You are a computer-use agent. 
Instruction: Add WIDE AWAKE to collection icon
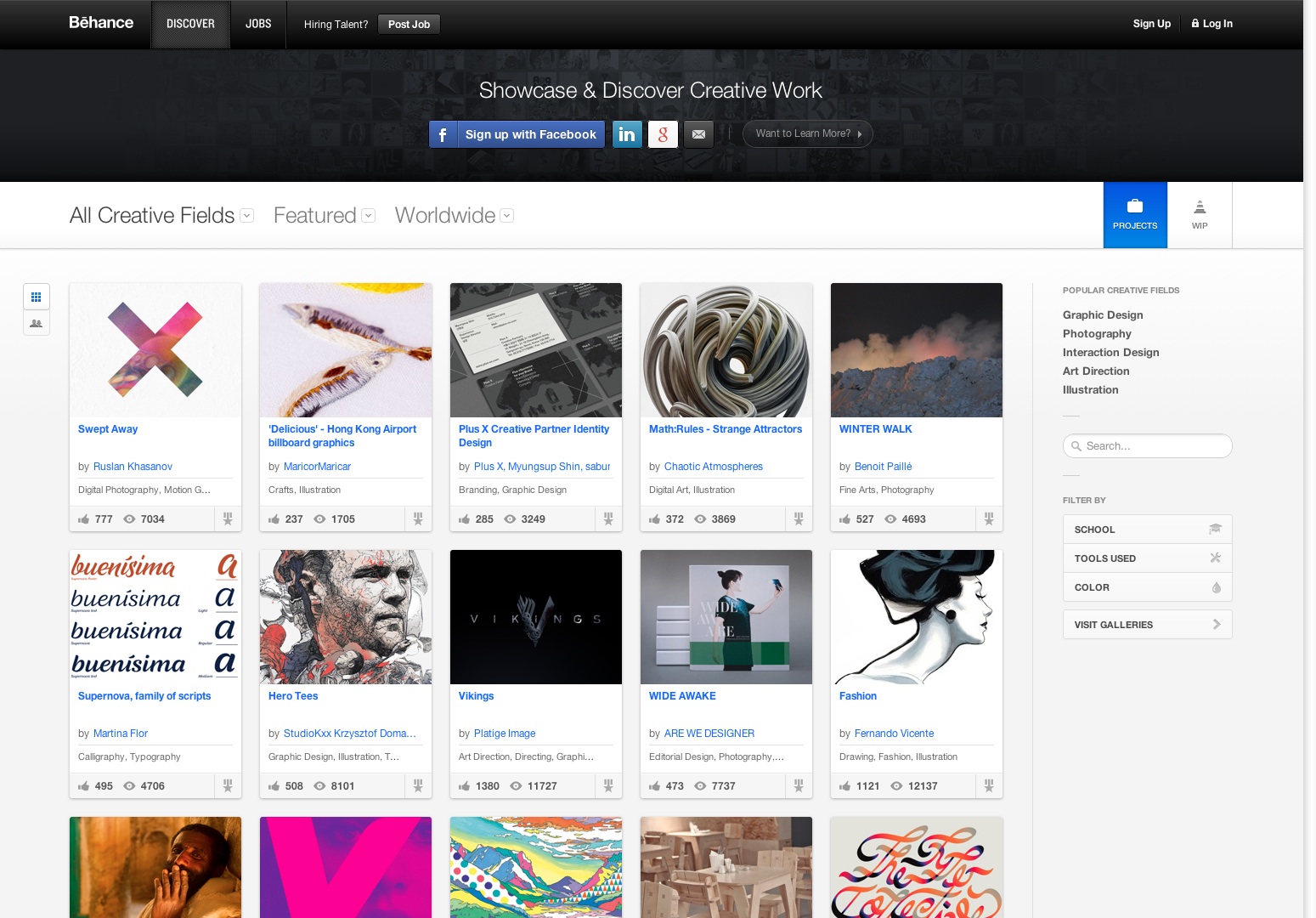coord(799,785)
